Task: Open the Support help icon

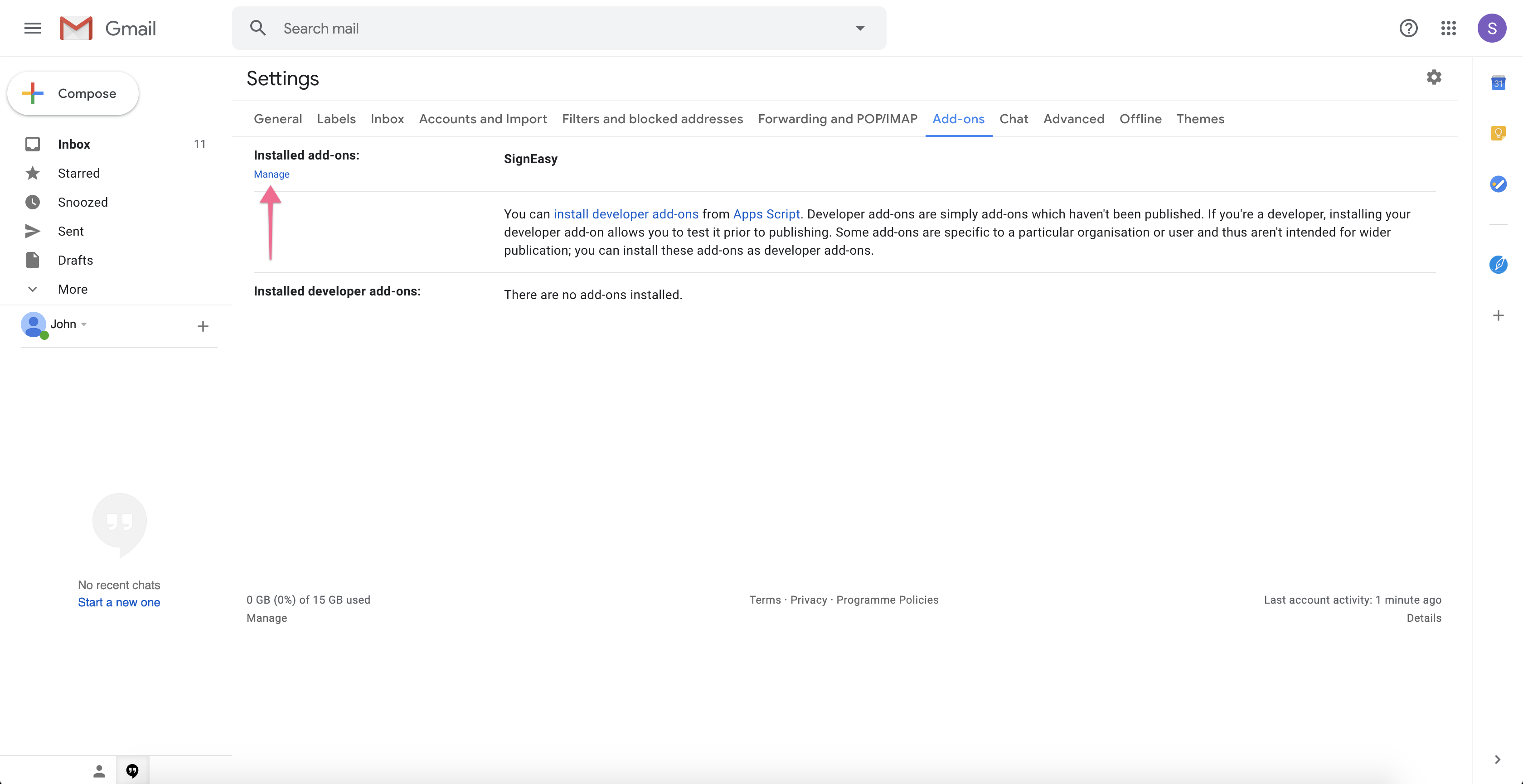Action: (1408, 28)
